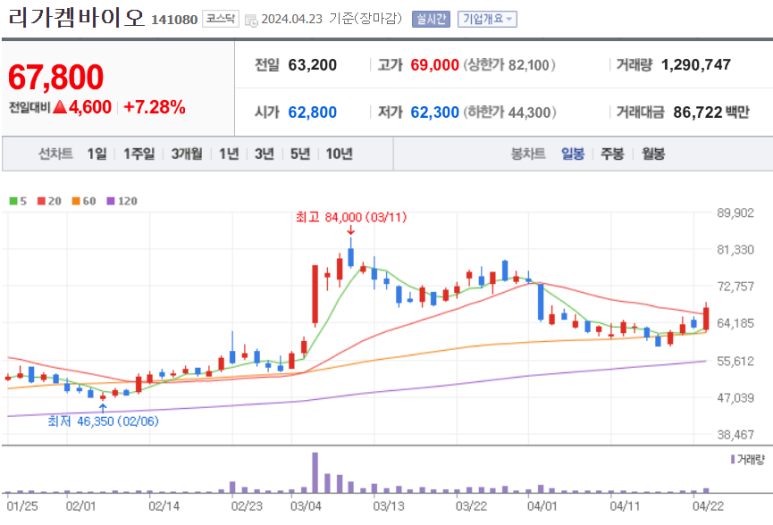Select the 5년 line chart period
Screen dimensions: 773x525
(x=300, y=154)
